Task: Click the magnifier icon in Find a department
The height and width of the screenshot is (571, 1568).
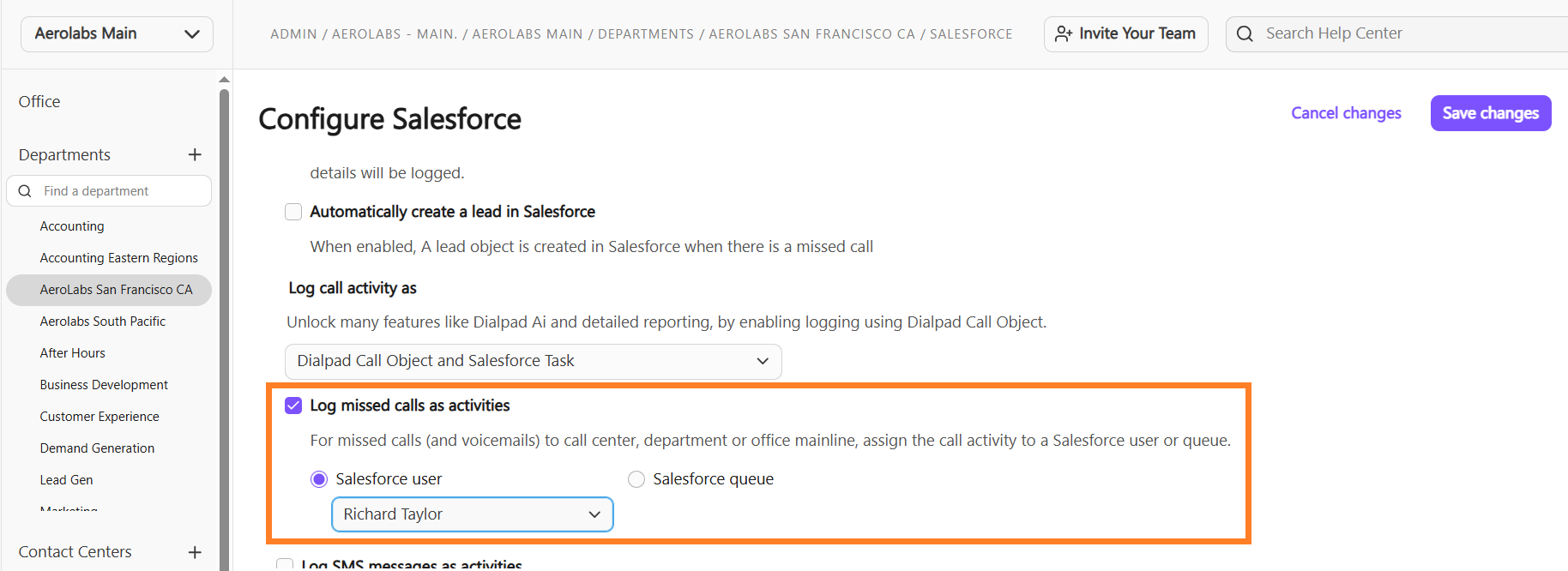Action: pyautogui.click(x=25, y=190)
